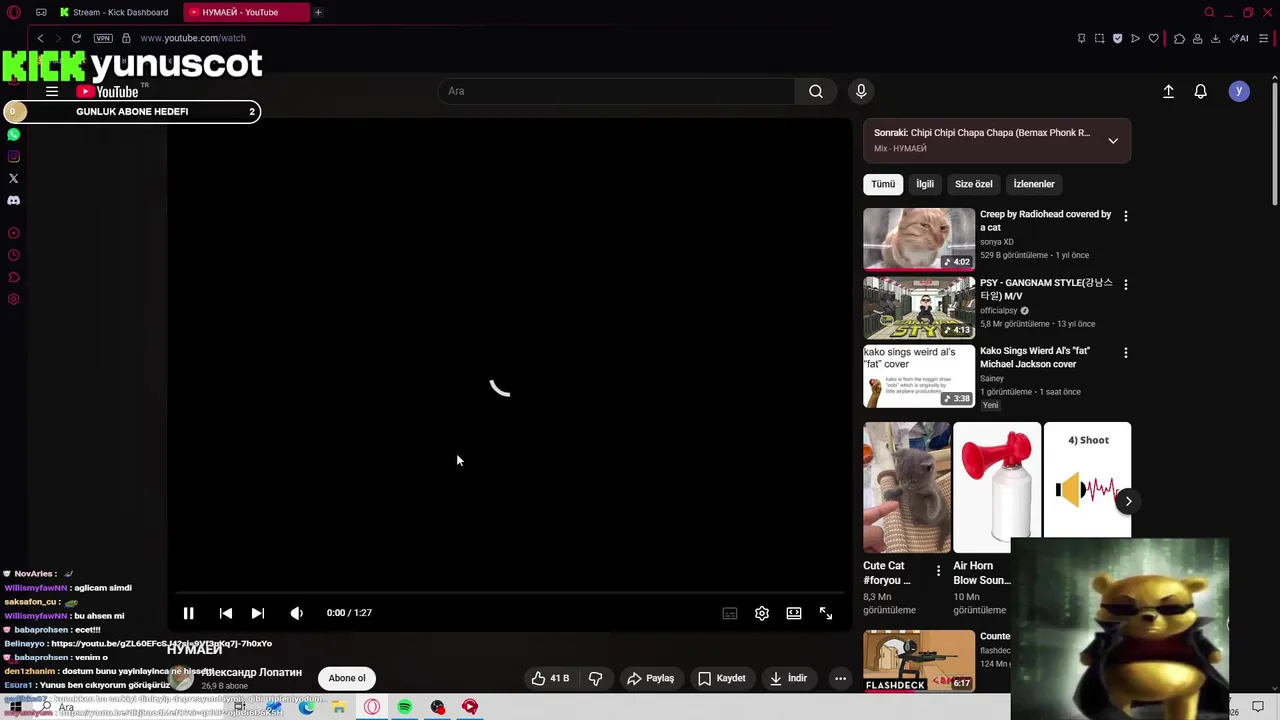Open options for PSY Gangnam Style video
This screenshot has width=1280, height=720.
pyautogui.click(x=1126, y=284)
